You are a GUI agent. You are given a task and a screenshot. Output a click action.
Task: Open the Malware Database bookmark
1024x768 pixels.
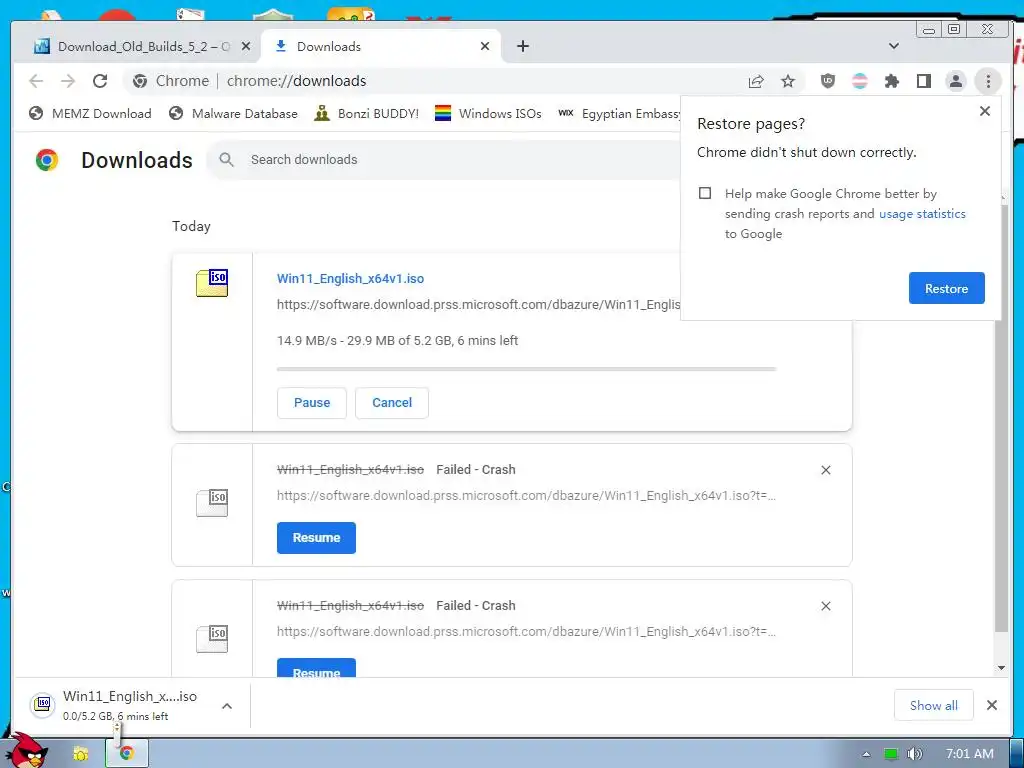click(x=233, y=114)
